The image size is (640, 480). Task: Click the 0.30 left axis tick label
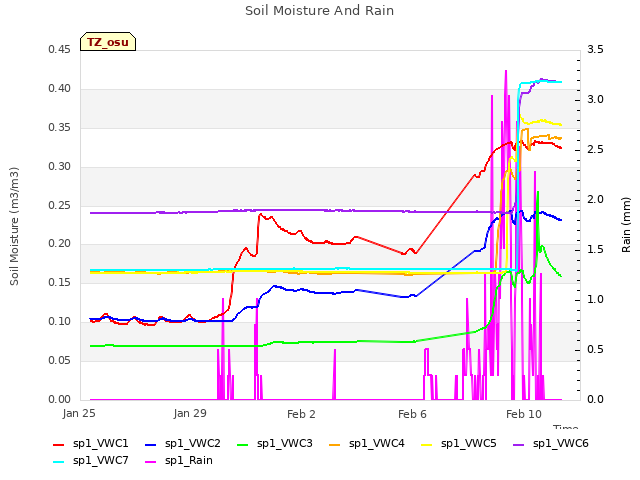(x=60, y=167)
